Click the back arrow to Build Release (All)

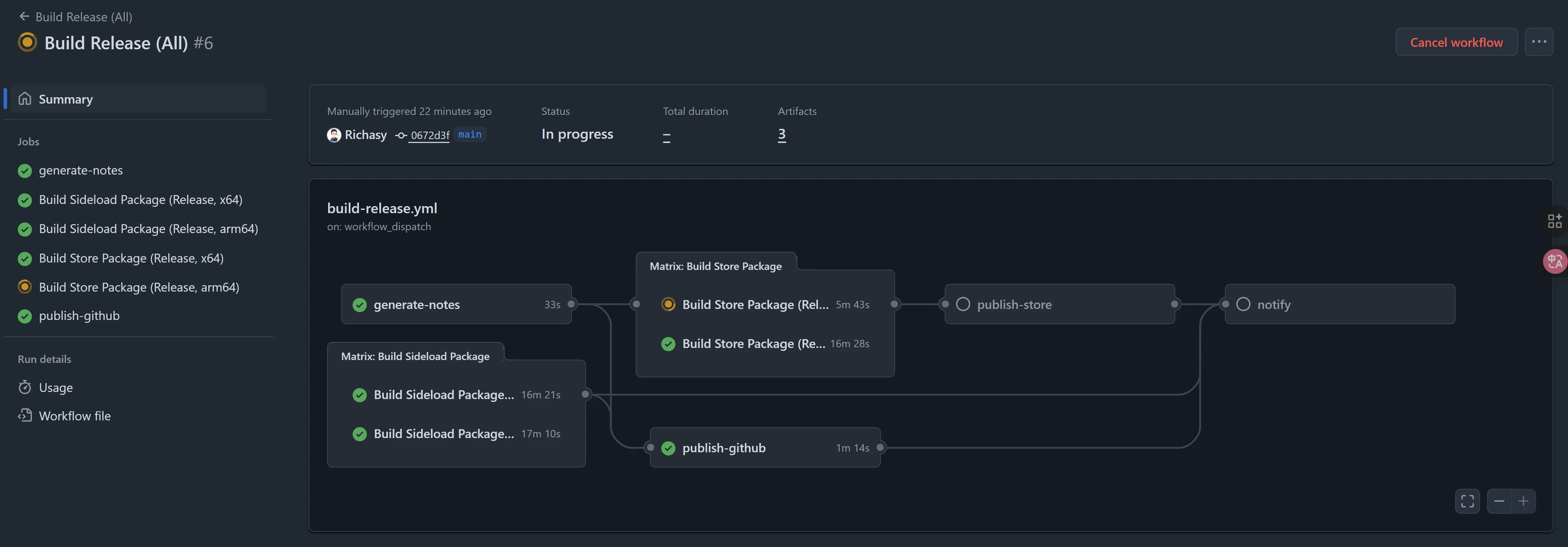(x=24, y=16)
